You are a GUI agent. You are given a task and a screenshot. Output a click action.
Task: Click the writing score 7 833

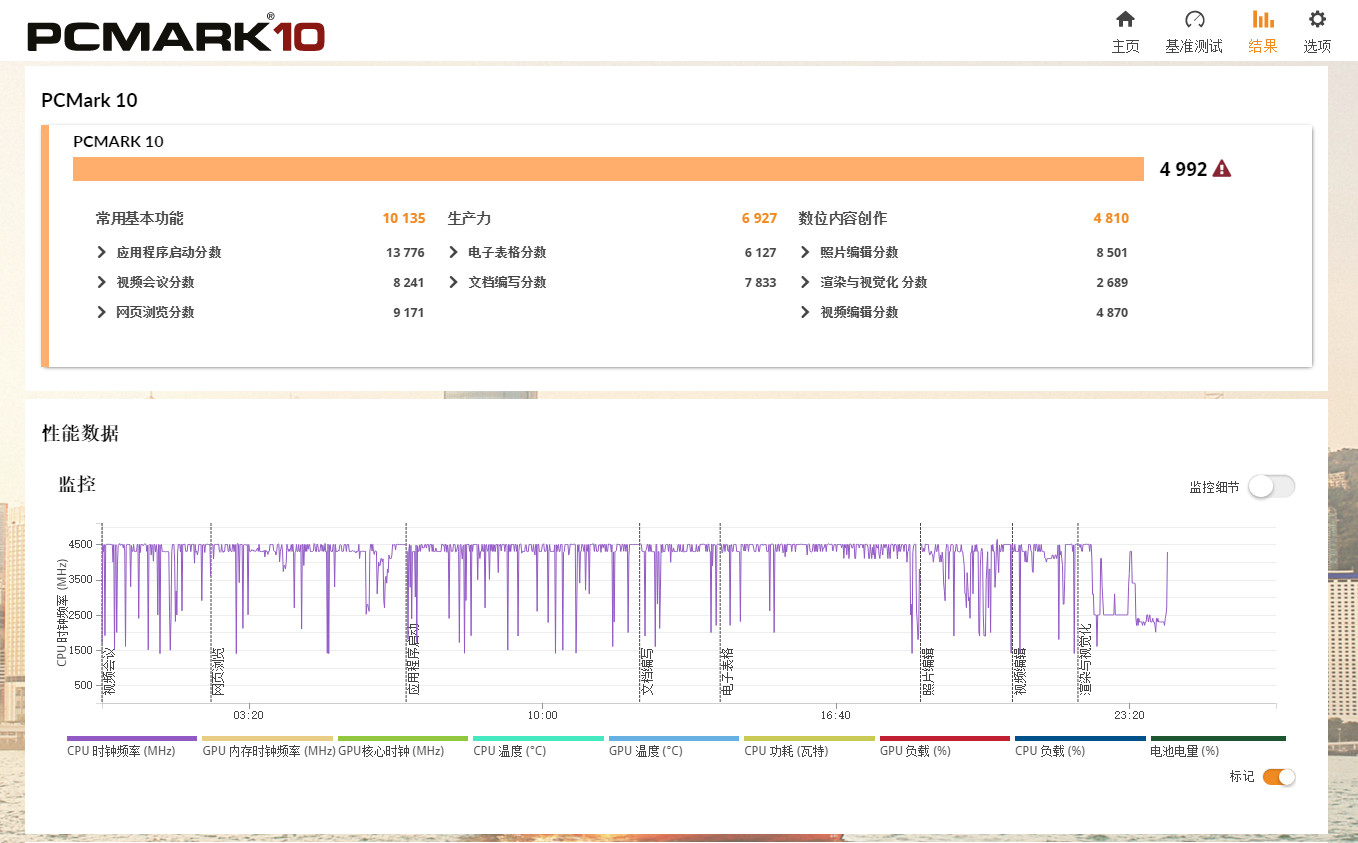click(760, 283)
